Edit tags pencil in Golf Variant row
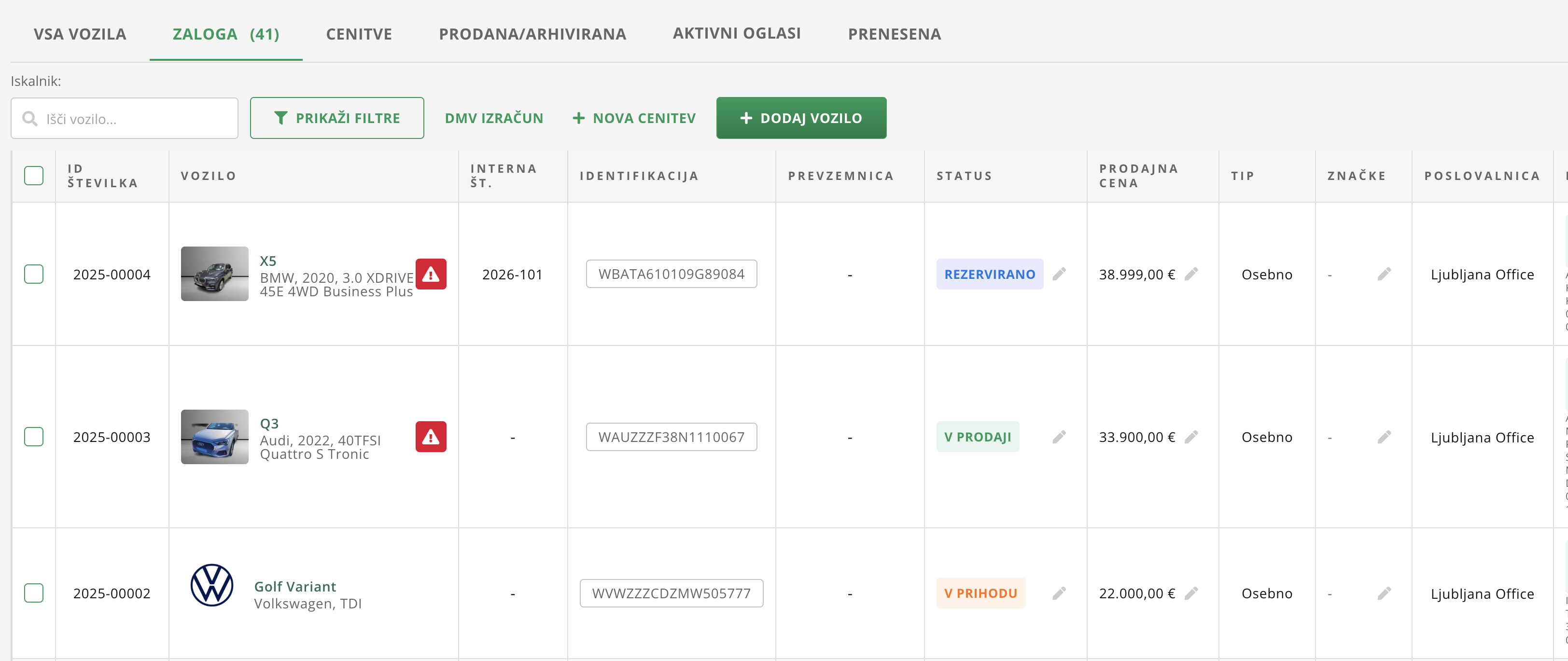Image resolution: width=1568 pixels, height=661 pixels. pyautogui.click(x=1384, y=593)
